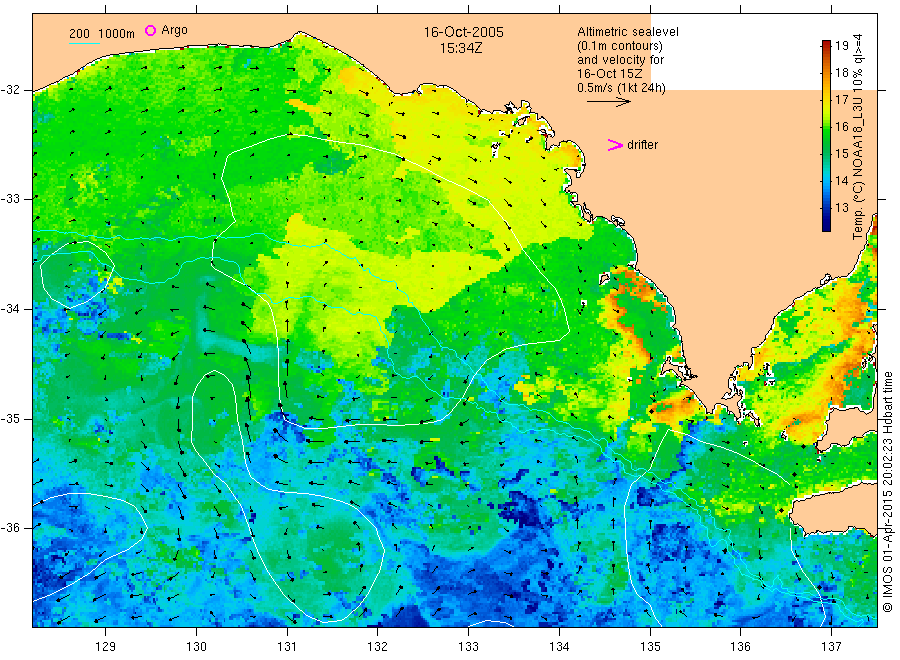Click the 'Argo' legend label
This screenshot has height=660, width=900.
[174, 30]
